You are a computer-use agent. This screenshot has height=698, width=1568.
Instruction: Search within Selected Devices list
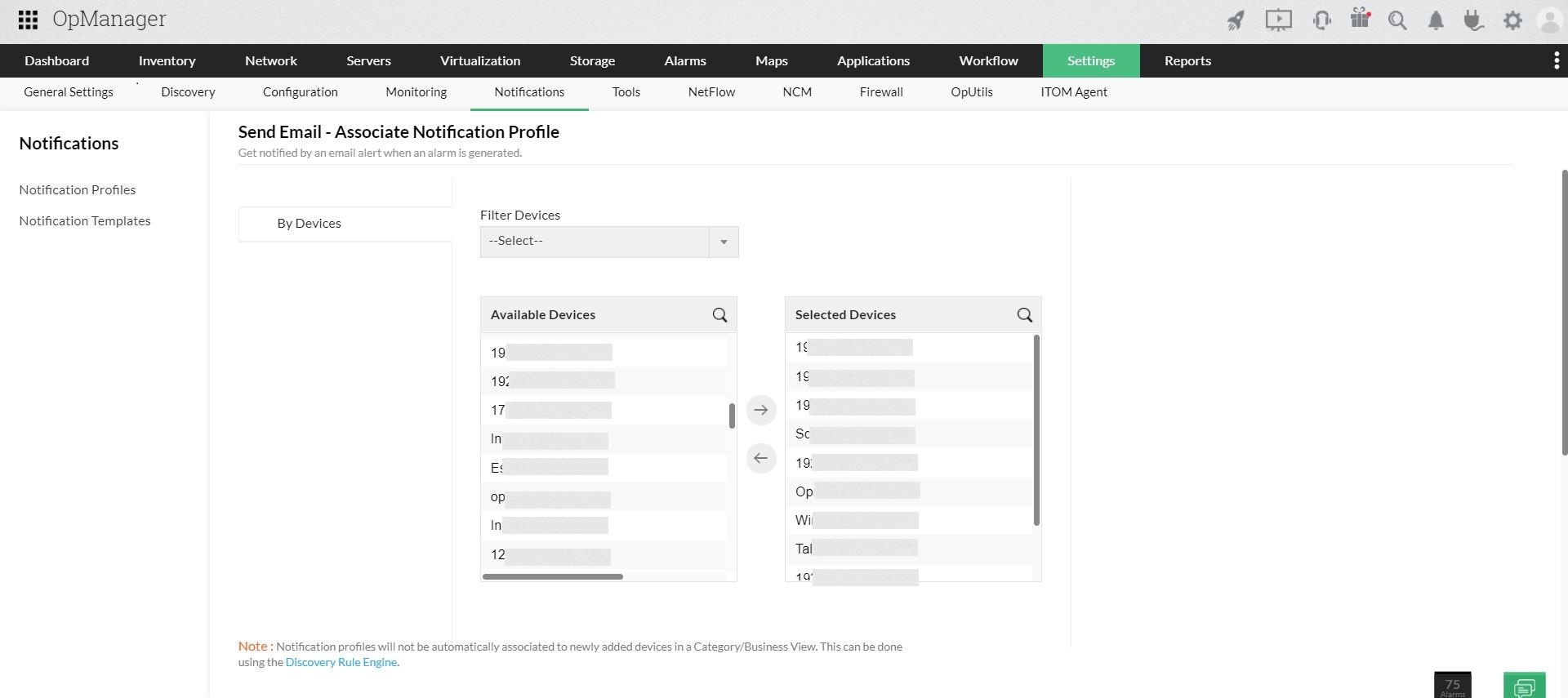click(x=1024, y=315)
